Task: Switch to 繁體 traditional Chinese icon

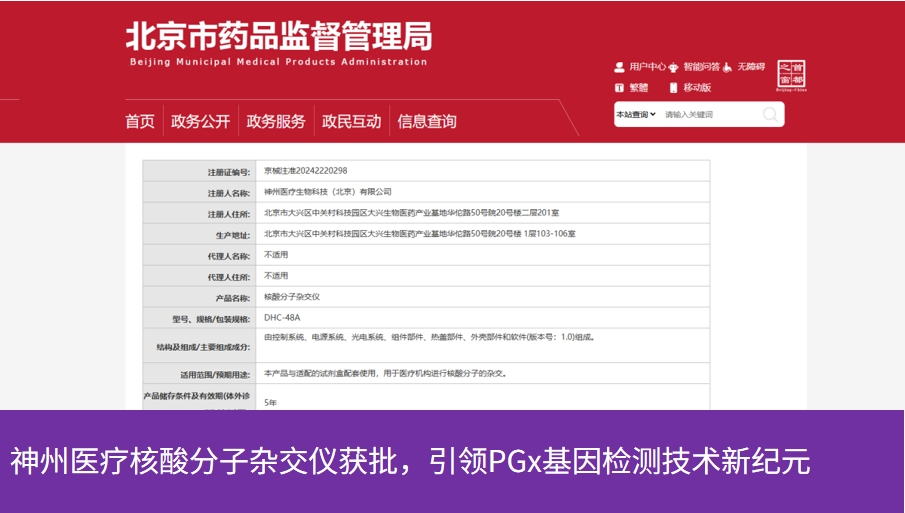Action: tap(619, 88)
